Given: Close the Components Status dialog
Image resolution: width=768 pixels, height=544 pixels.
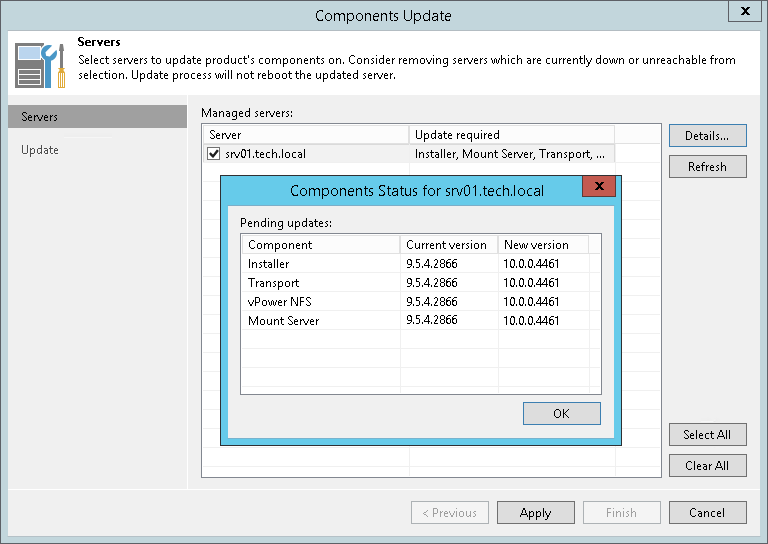Looking at the screenshot, I should (x=599, y=188).
